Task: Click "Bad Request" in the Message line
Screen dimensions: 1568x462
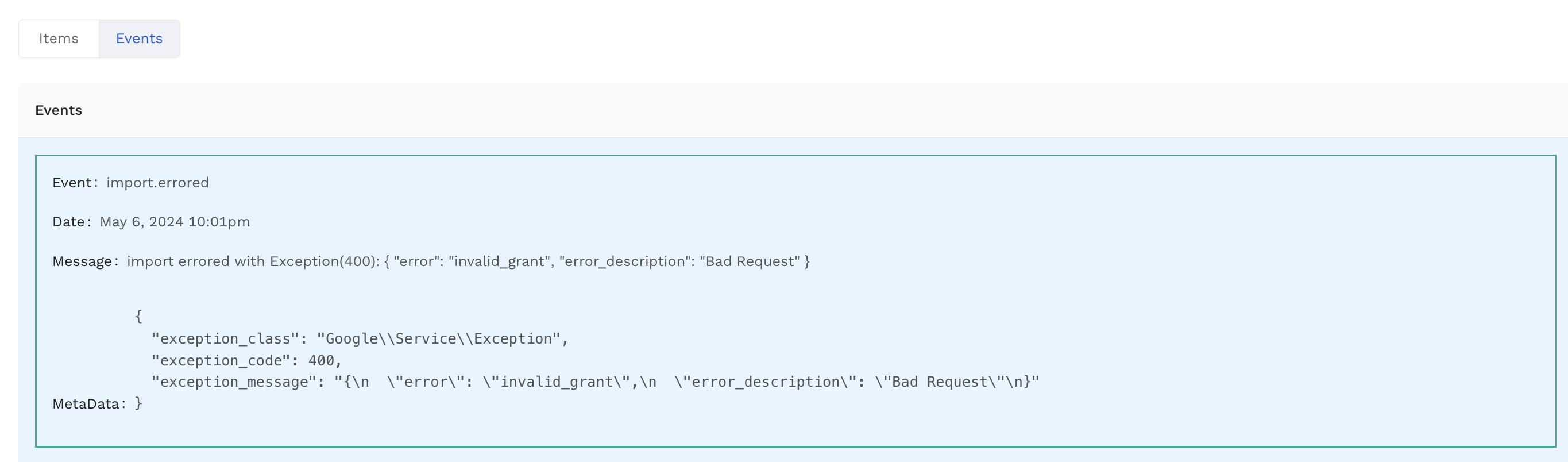Action: (x=750, y=261)
